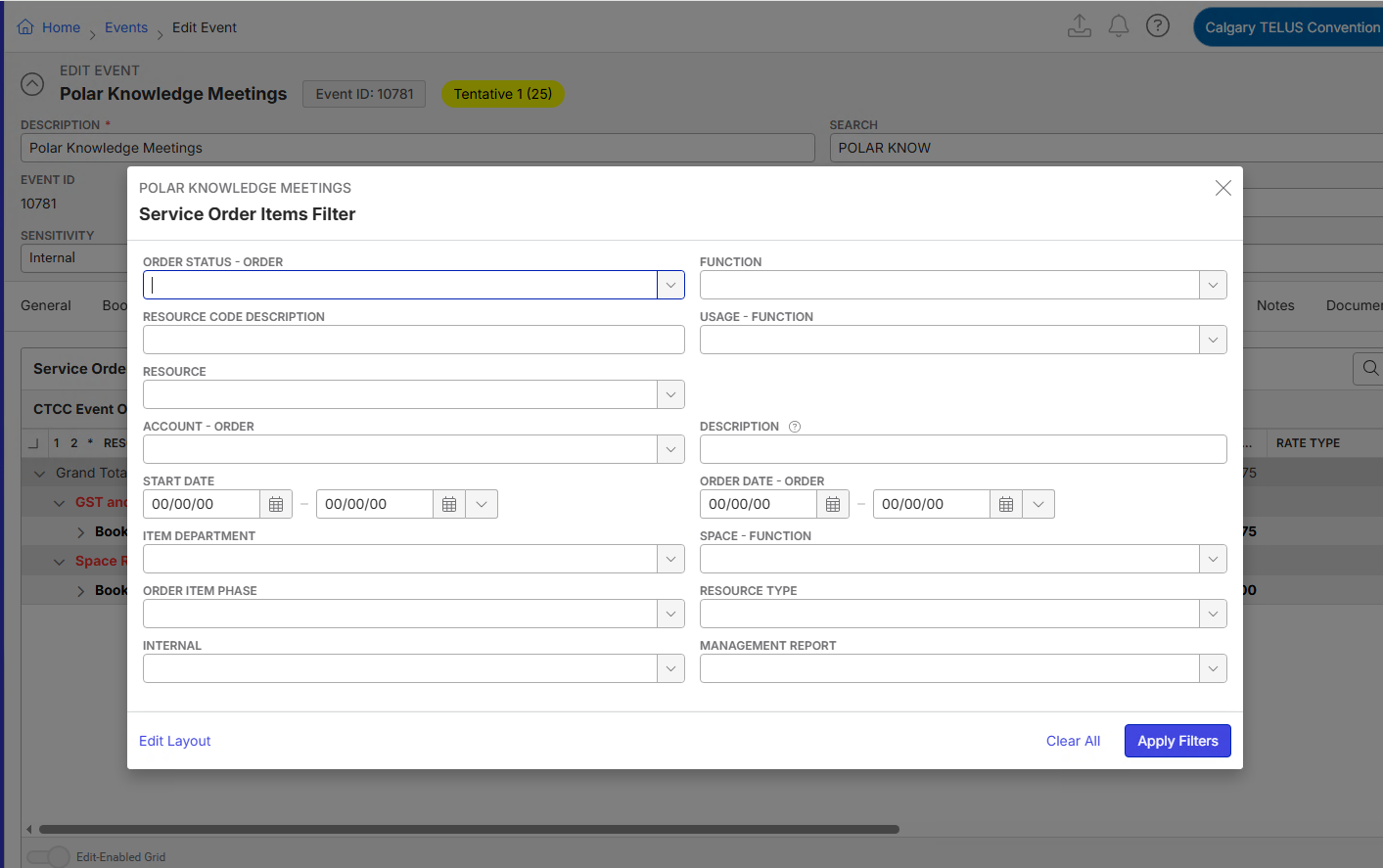Screen dimensions: 1383x868
Task: Click the Clear All link
Action: [1073, 741]
